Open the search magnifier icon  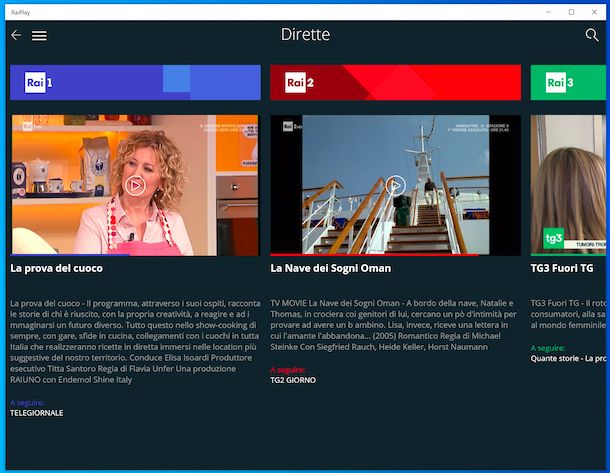[592, 35]
